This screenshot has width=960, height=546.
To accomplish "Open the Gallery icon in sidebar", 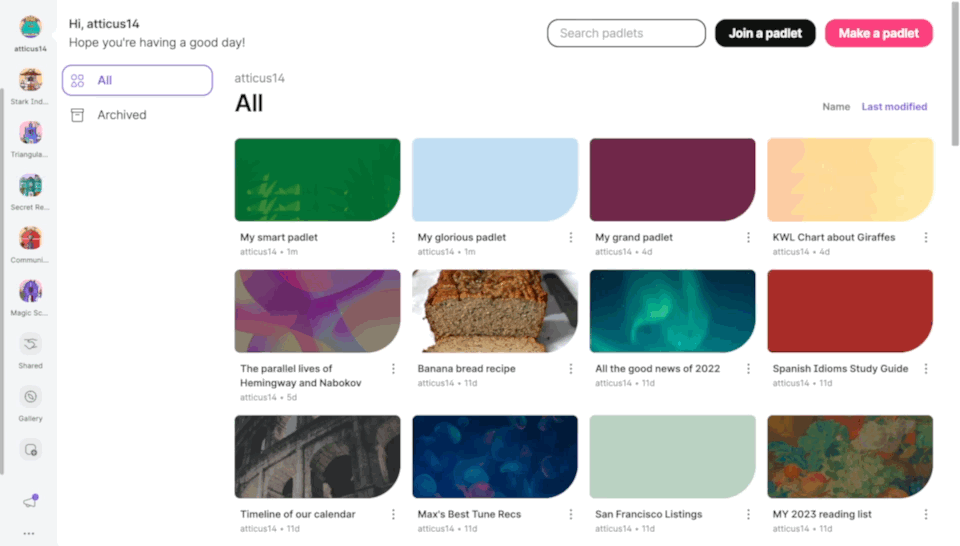I will click(30, 397).
